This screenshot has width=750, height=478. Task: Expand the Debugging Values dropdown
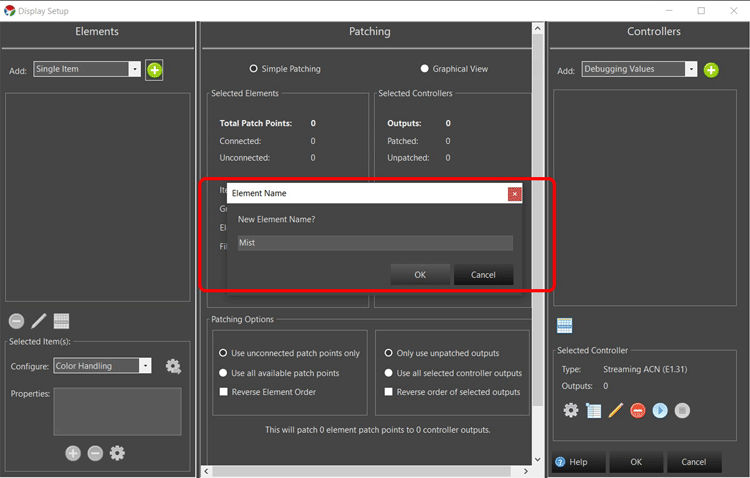[x=690, y=69]
